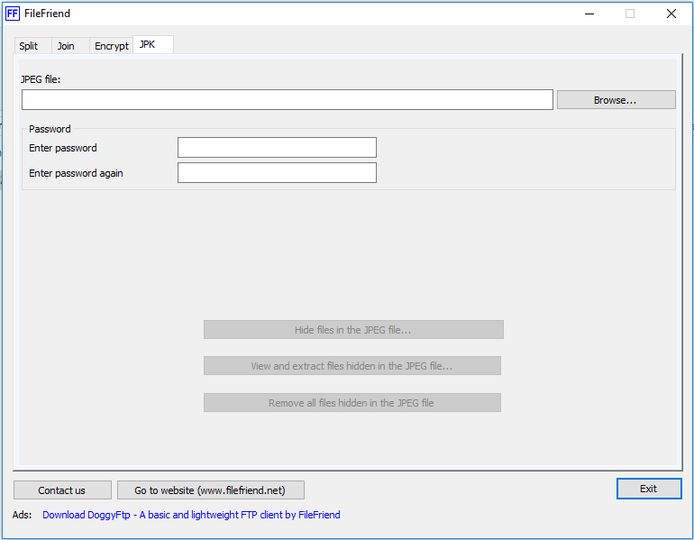694x540 pixels.
Task: Click Remove all files hidden in JPEG button
Action: [352, 403]
